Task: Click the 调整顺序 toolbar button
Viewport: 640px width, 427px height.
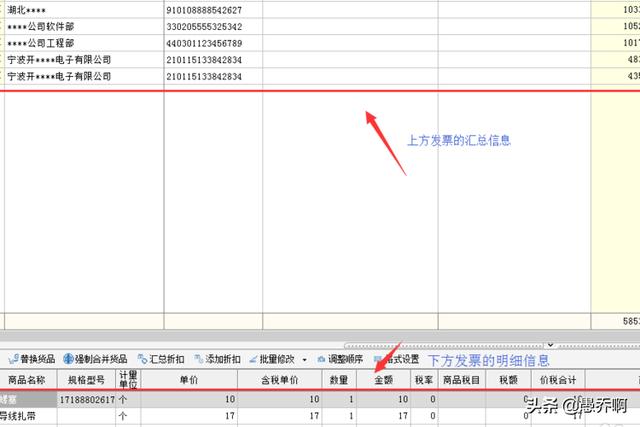Action: click(342, 359)
